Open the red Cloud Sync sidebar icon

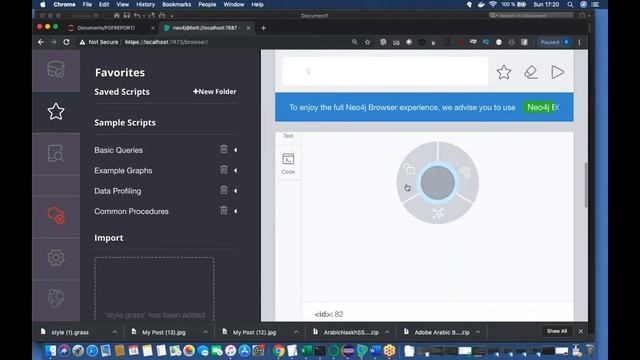pos(56,215)
